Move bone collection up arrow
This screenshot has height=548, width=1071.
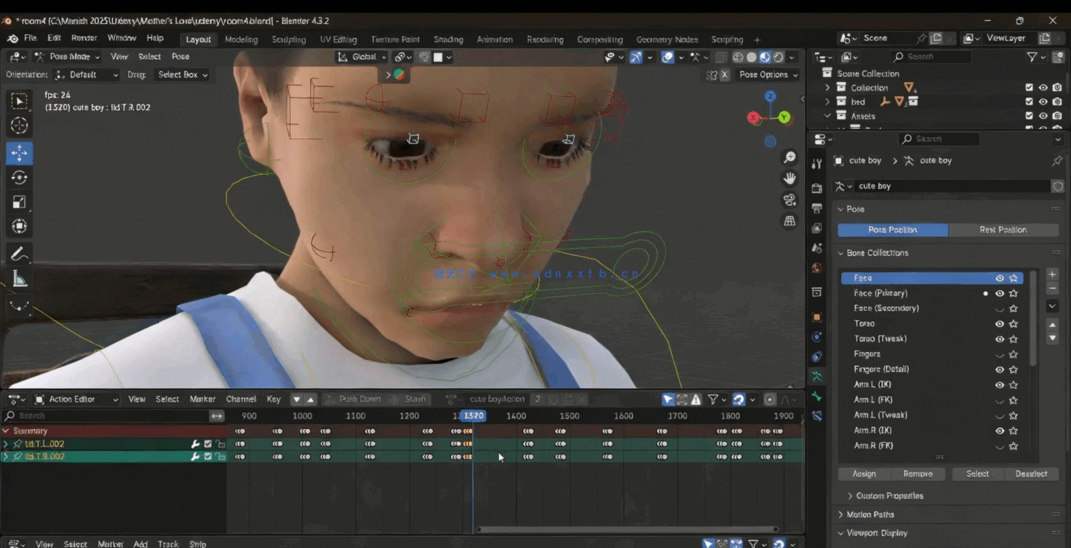(1052, 324)
